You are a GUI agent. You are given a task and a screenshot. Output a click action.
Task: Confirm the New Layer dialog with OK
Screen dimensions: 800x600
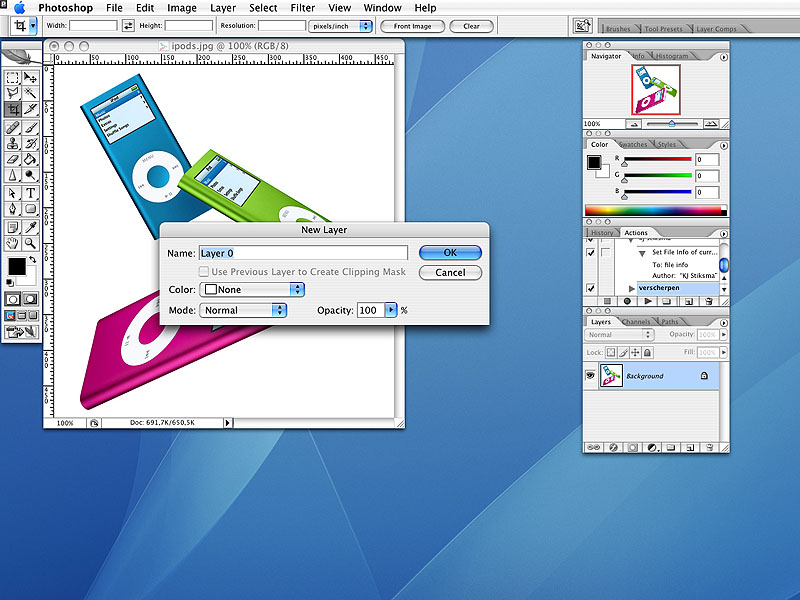pyautogui.click(x=450, y=253)
